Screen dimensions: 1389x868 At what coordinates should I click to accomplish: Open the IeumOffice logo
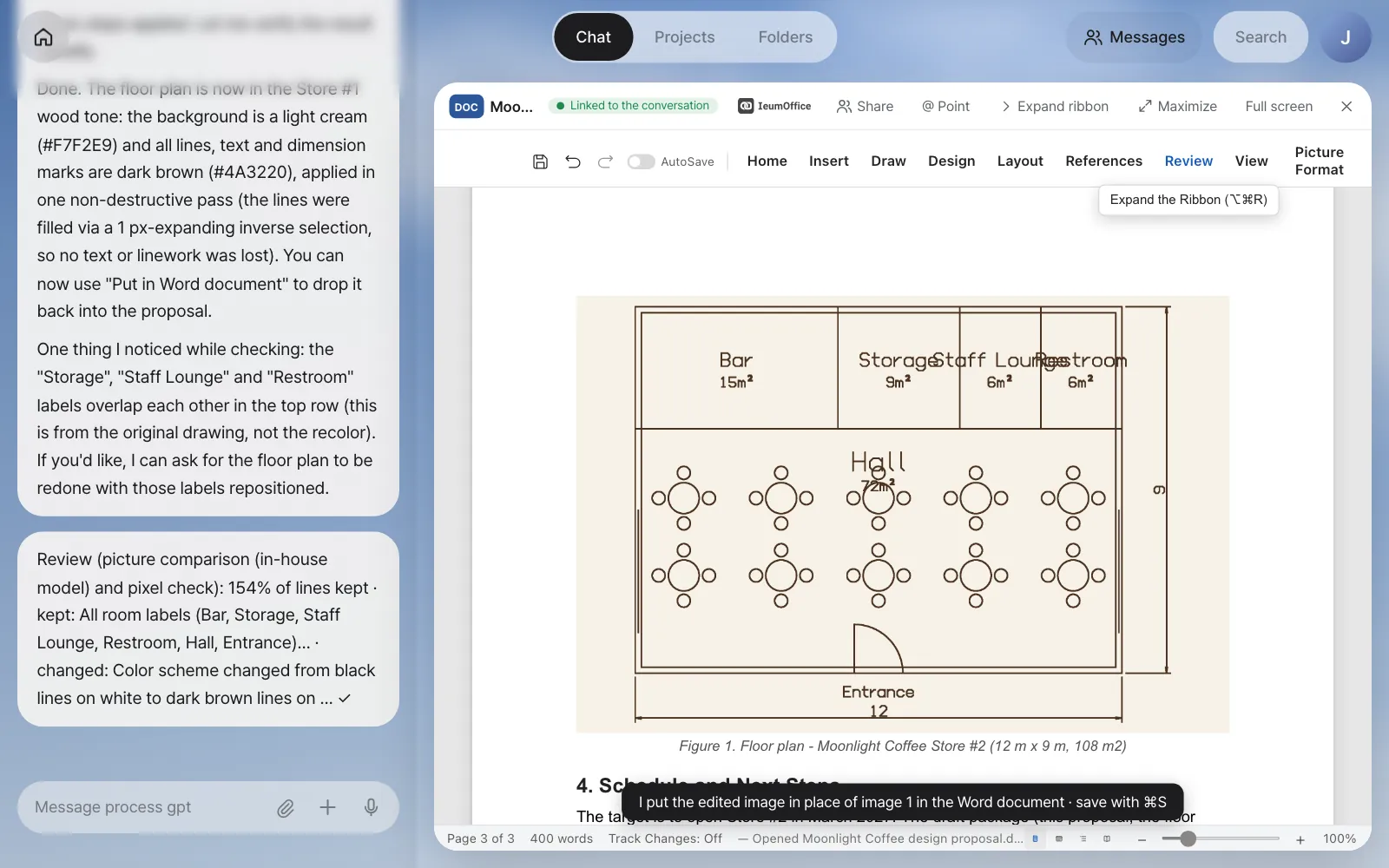click(774, 106)
